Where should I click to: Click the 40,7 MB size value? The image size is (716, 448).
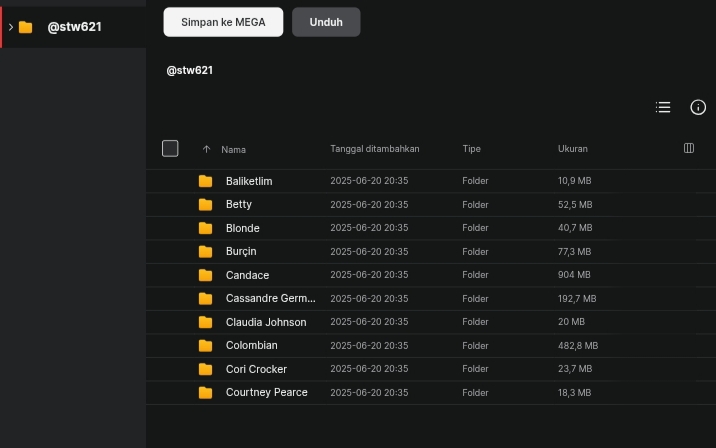pos(575,228)
